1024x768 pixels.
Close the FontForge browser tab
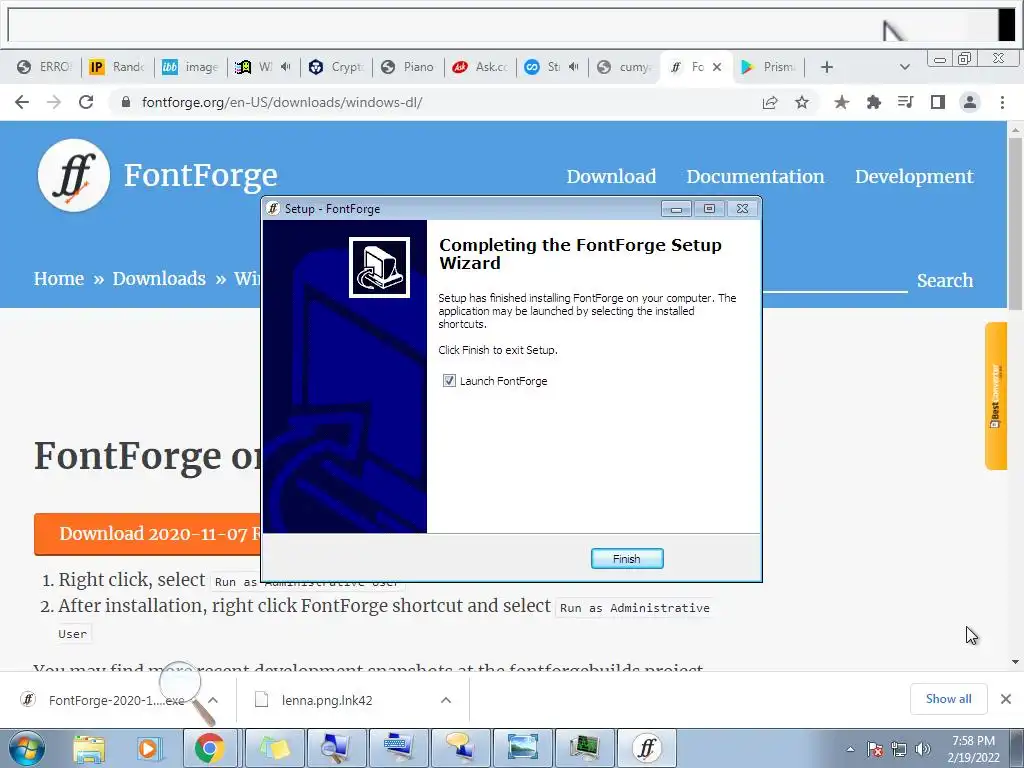[x=717, y=67]
